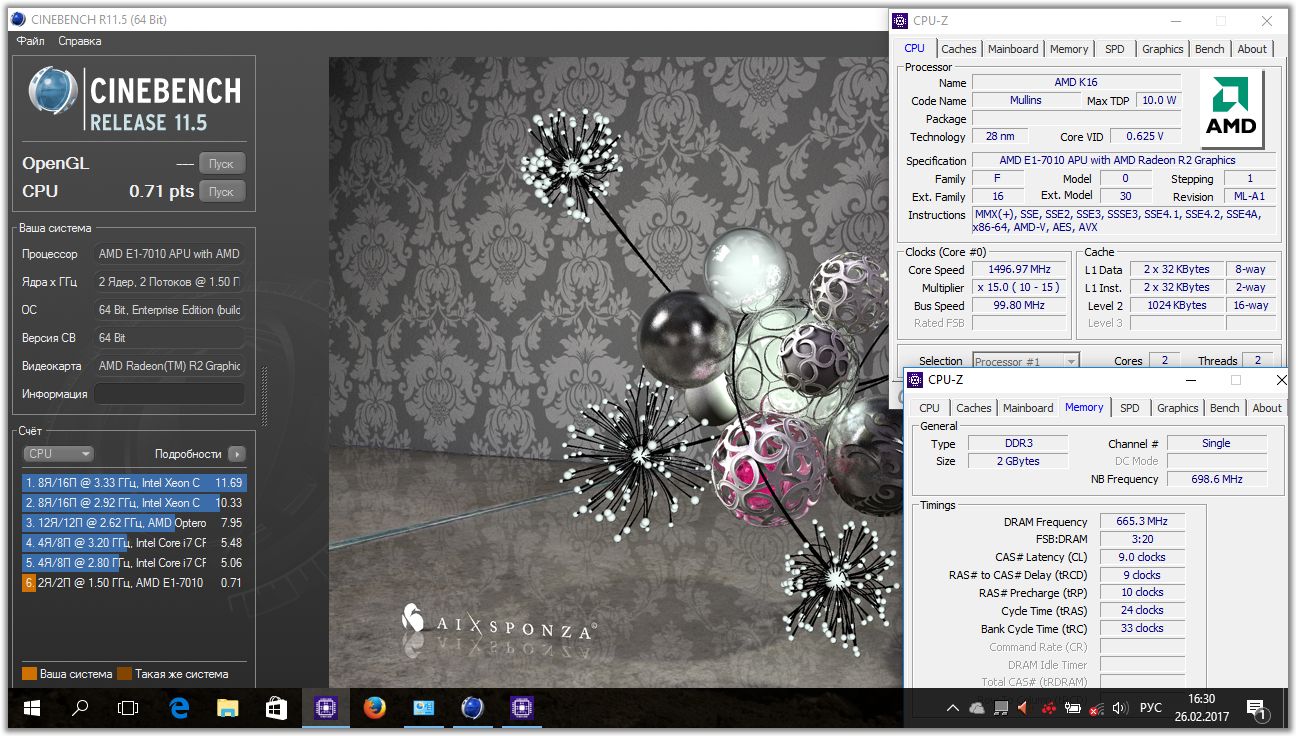Switch to first CPU-Z taskbar icon

326,708
